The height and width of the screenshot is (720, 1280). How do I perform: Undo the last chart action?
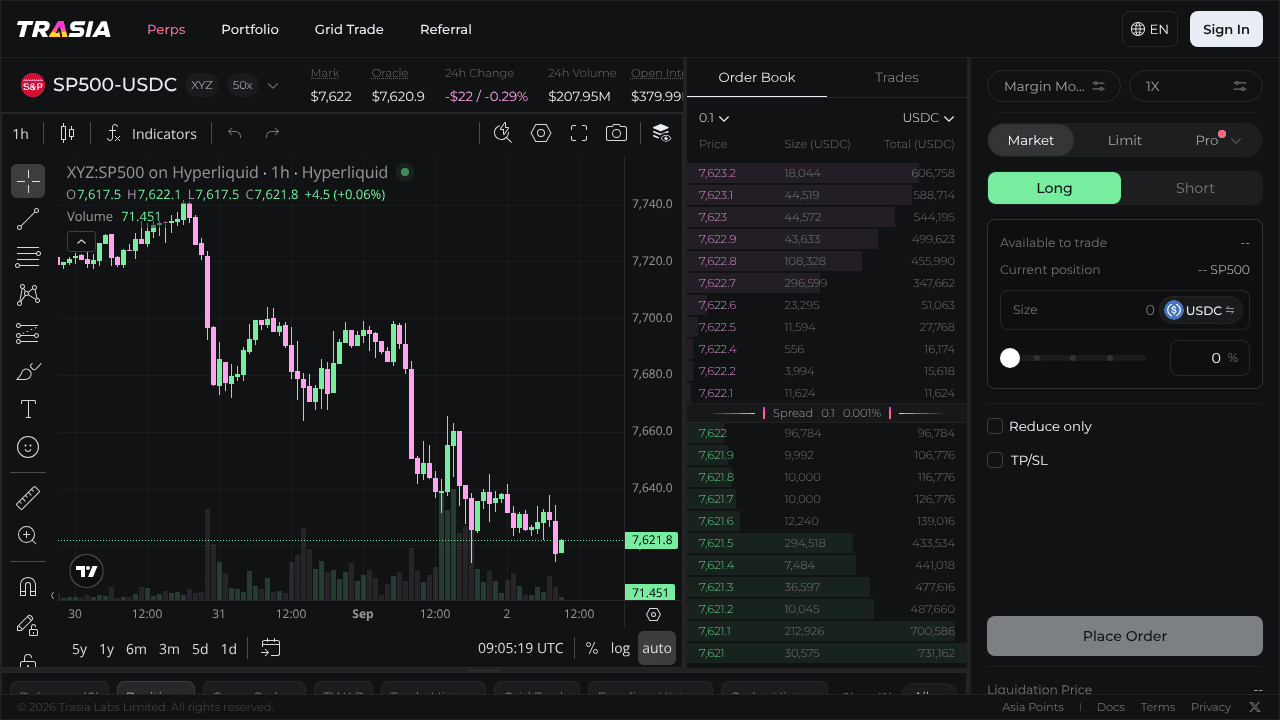coord(235,133)
